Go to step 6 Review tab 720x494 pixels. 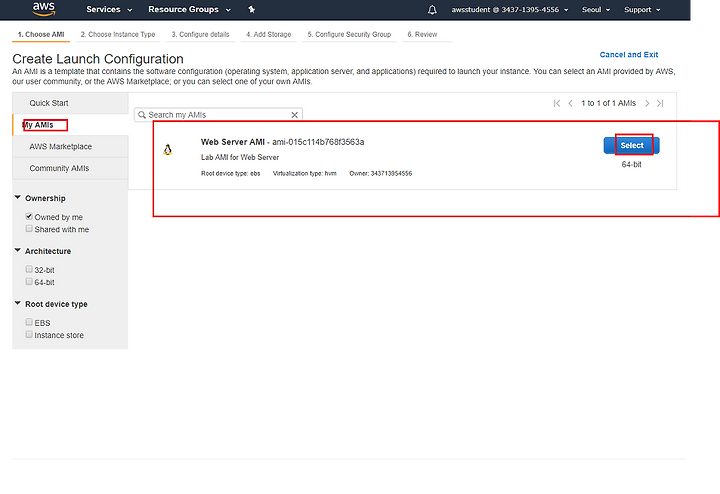click(x=422, y=34)
